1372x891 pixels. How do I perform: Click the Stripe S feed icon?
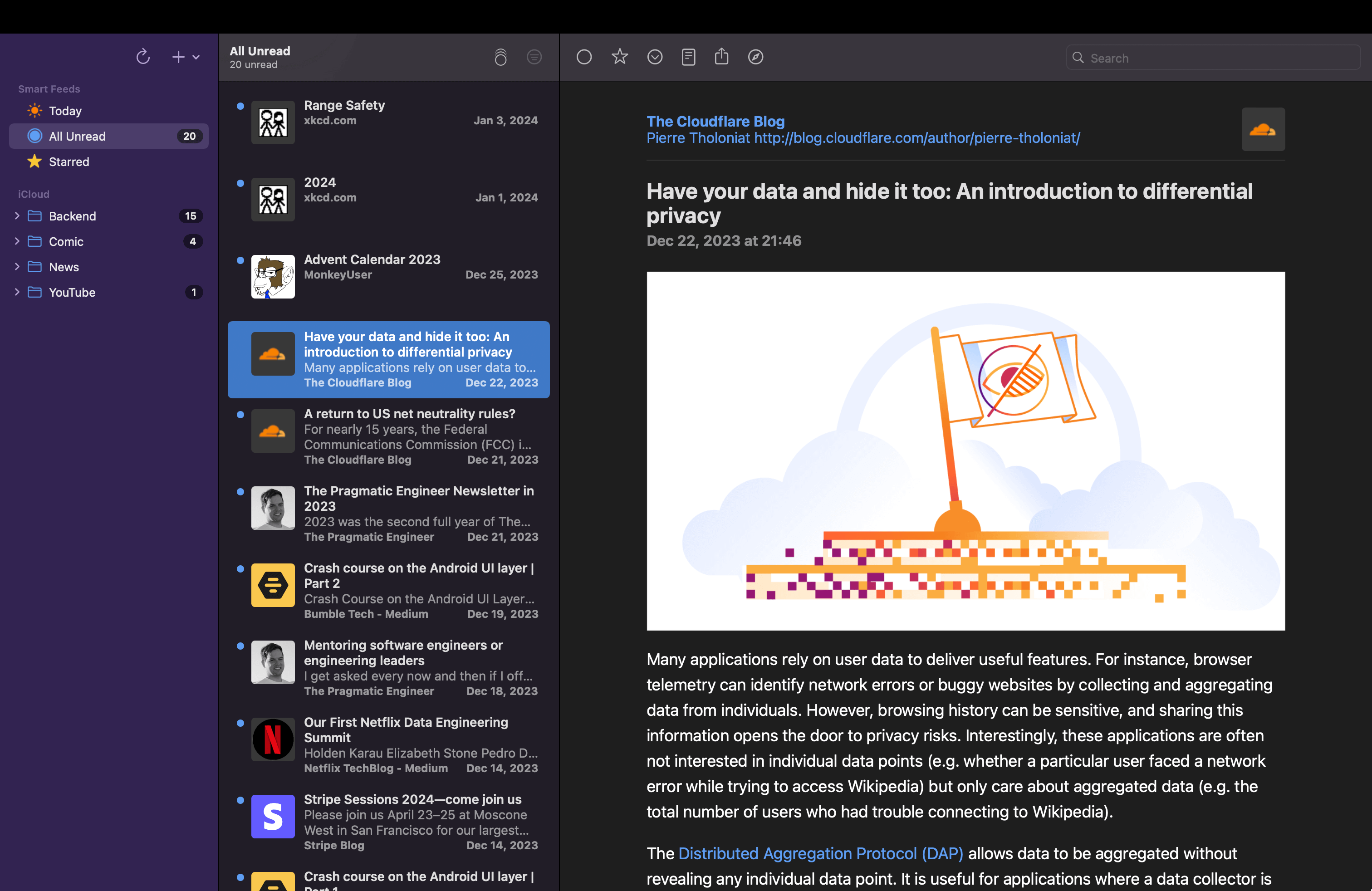pos(273,817)
